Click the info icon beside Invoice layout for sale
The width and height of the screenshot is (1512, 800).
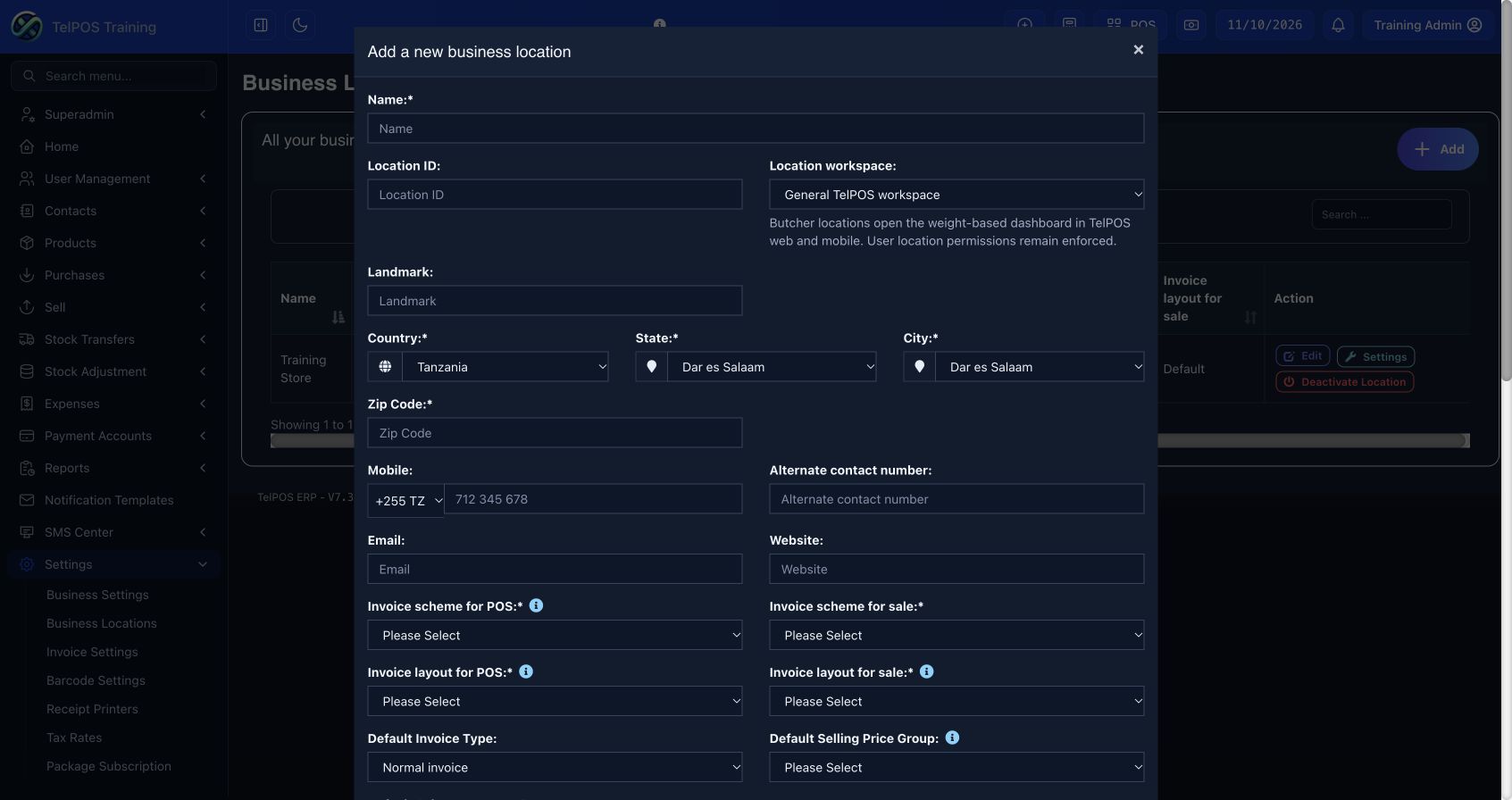pyautogui.click(x=927, y=671)
